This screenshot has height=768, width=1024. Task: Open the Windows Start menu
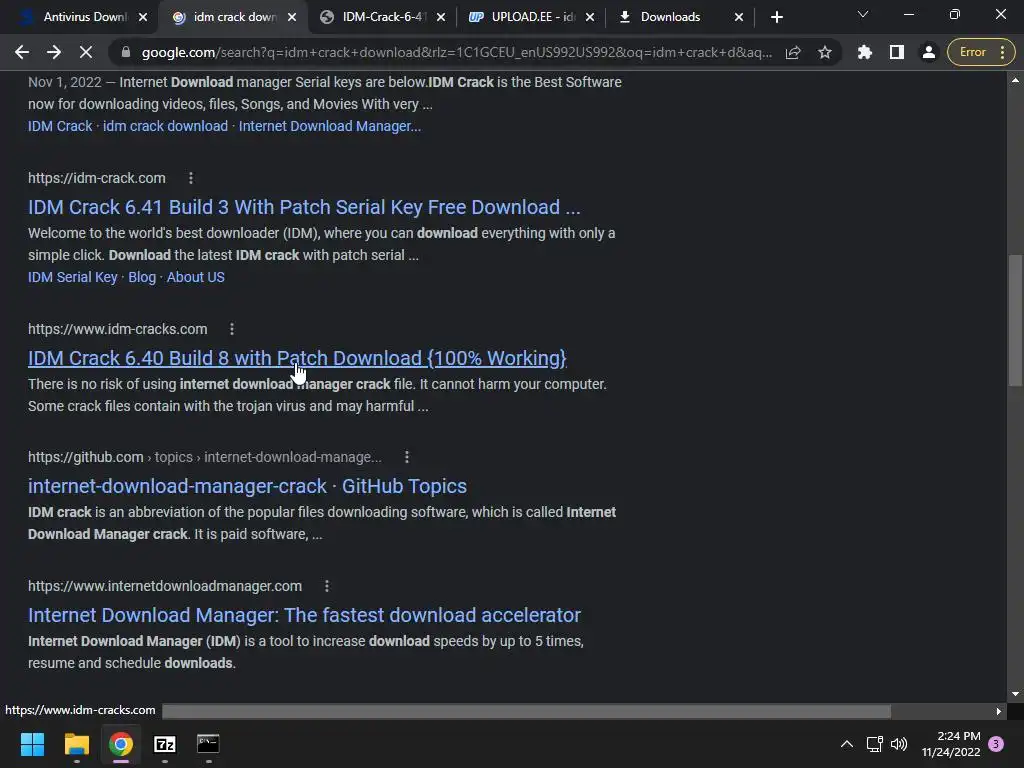pyautogui.click(x=32, y=744)
